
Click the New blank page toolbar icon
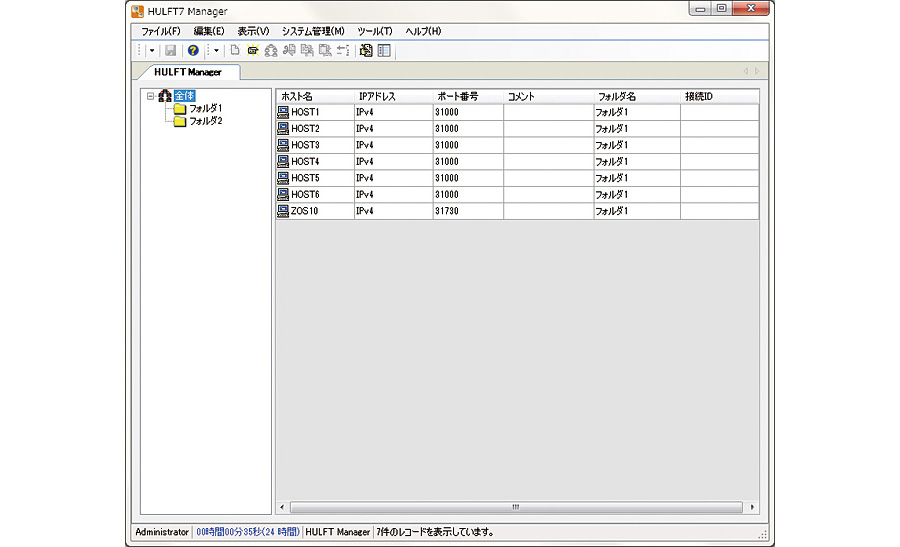tap(235, 50)
